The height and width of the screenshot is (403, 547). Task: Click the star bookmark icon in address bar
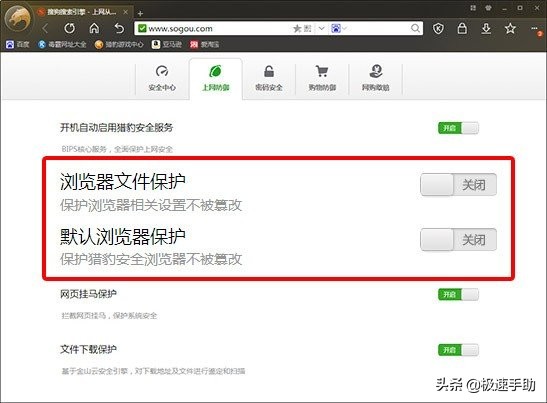pos(297,28)
